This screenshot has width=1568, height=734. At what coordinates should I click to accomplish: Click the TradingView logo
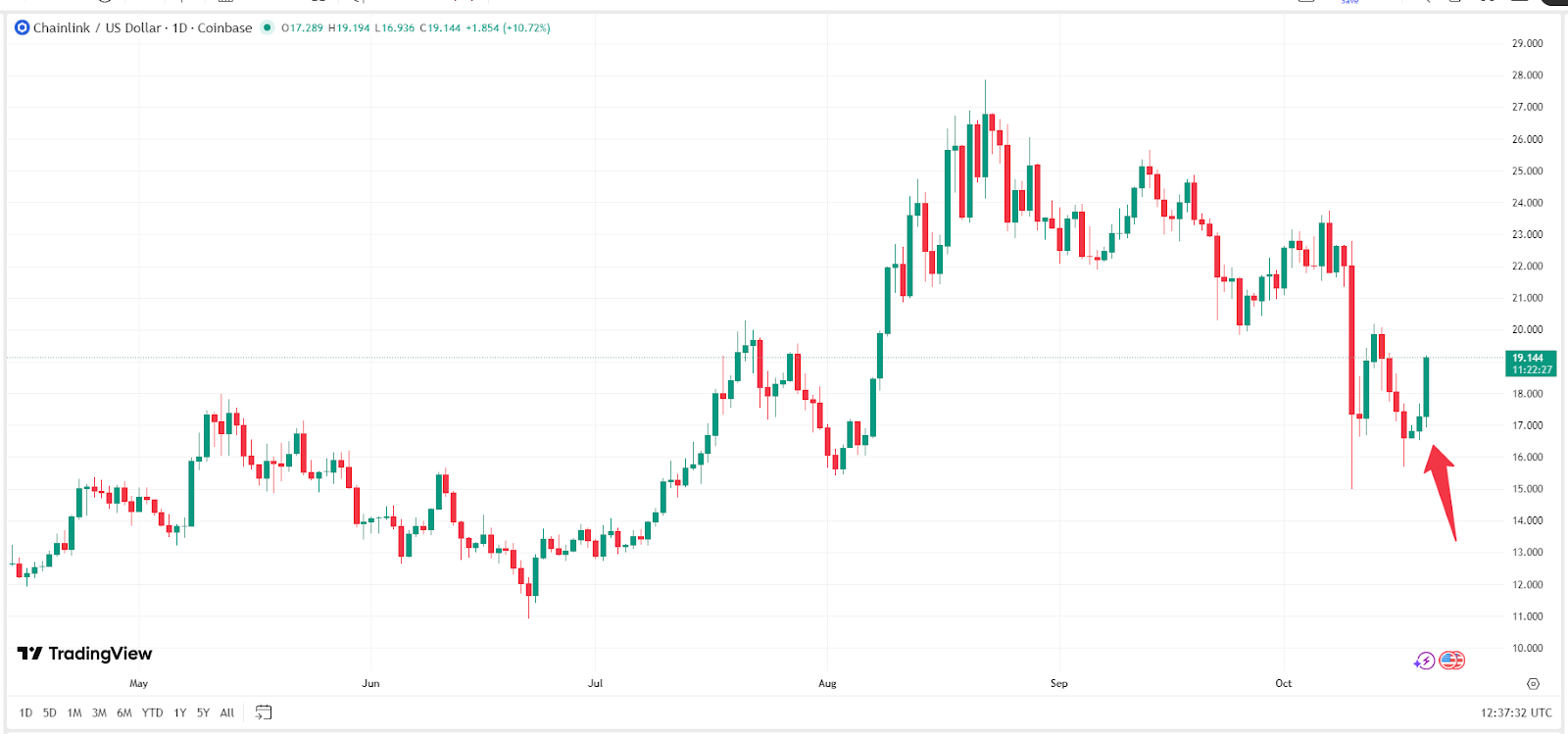(x=85, y=654)
